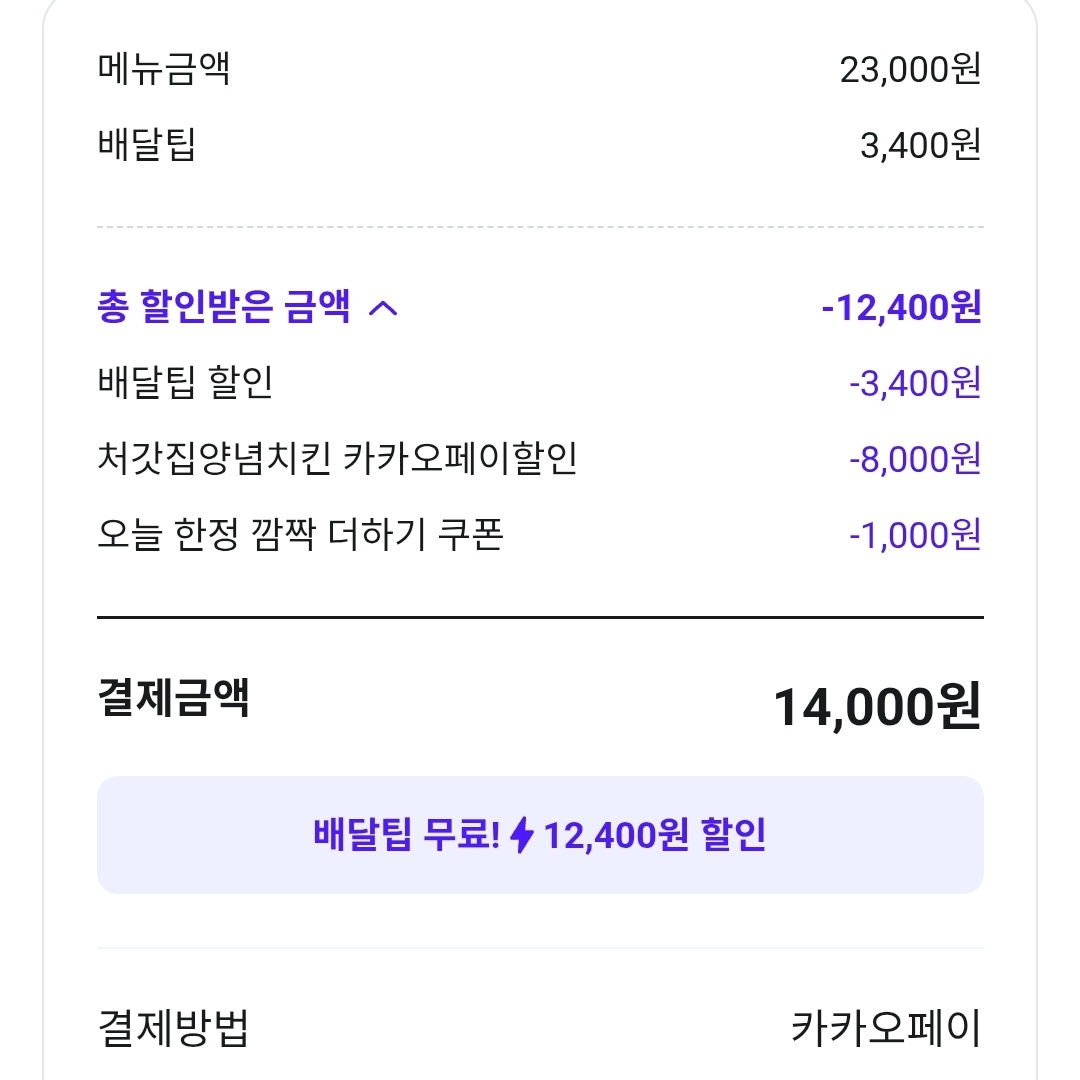Click the 메뉴금액 label
This screenshot has height=1080, width=1080.
[x=164, y=70]
